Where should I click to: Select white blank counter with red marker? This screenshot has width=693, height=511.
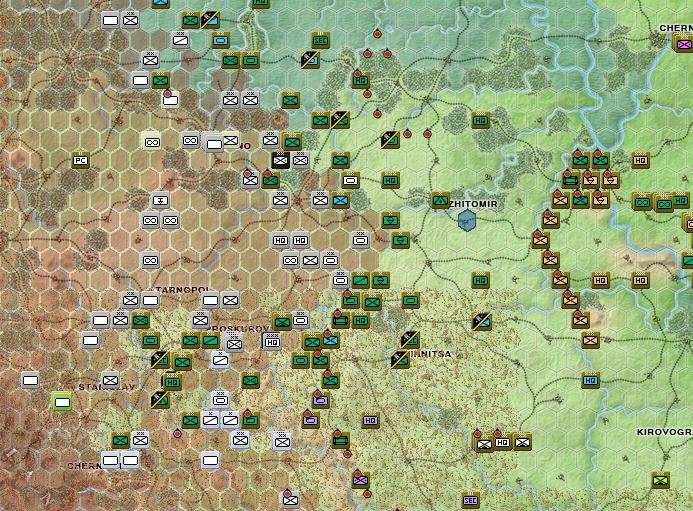[170, 100]
